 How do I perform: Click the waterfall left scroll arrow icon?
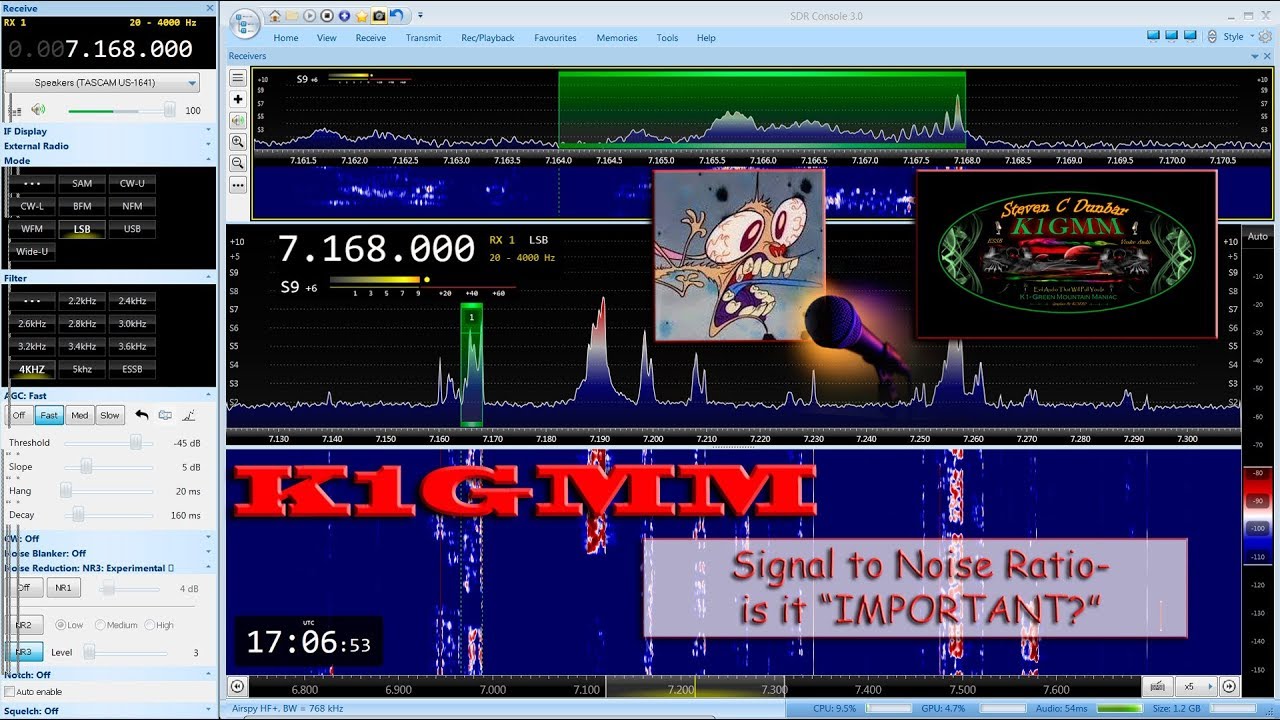(x=237, y=686)
